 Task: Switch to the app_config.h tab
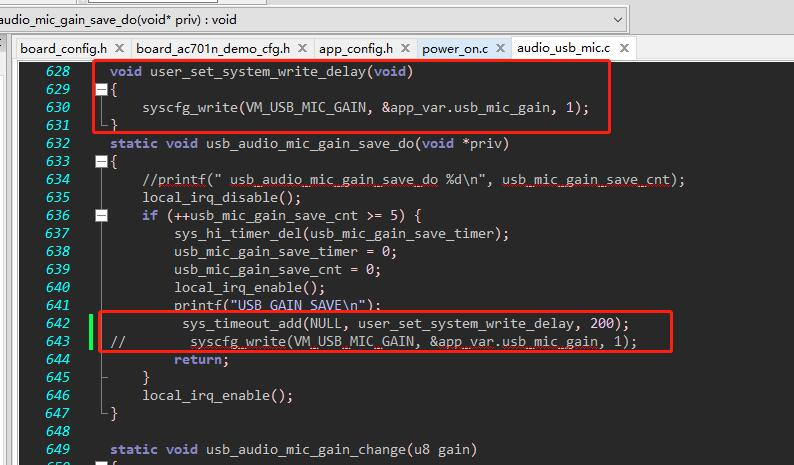click(356, 49)
